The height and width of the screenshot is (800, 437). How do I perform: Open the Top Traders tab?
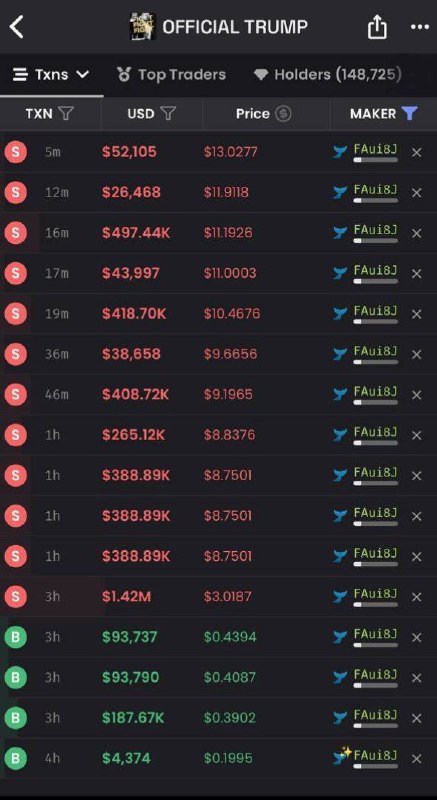pyautogui.click(x=171, y=74)
